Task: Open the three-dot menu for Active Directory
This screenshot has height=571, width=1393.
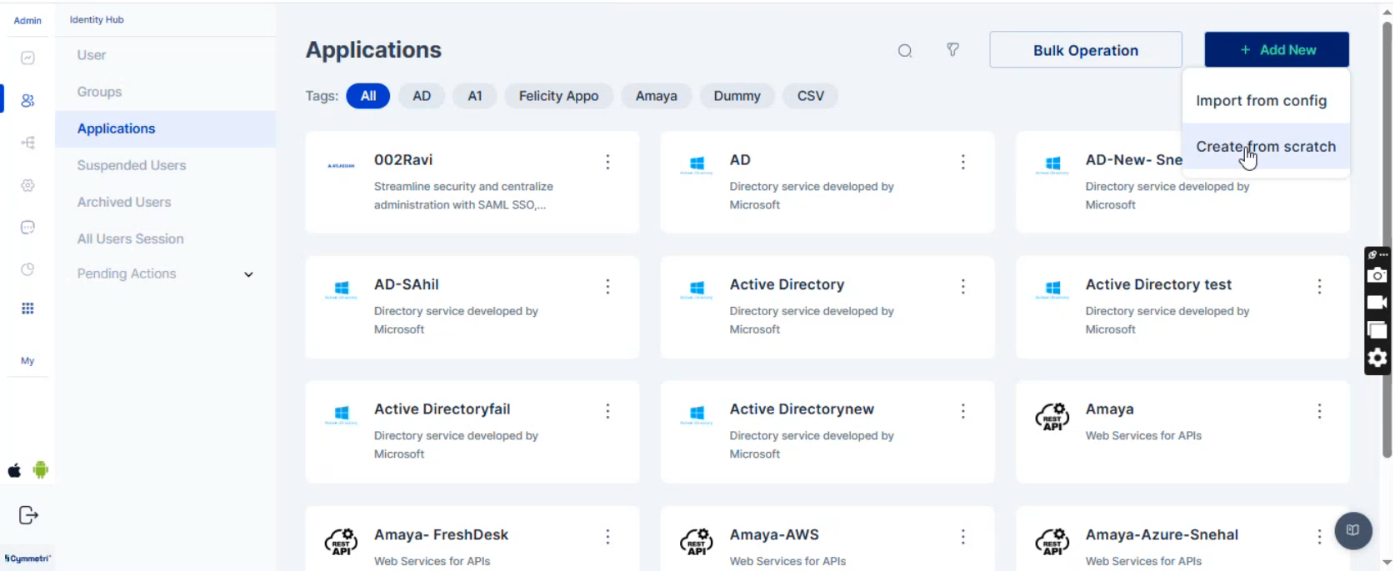Action: coord(963,286)
